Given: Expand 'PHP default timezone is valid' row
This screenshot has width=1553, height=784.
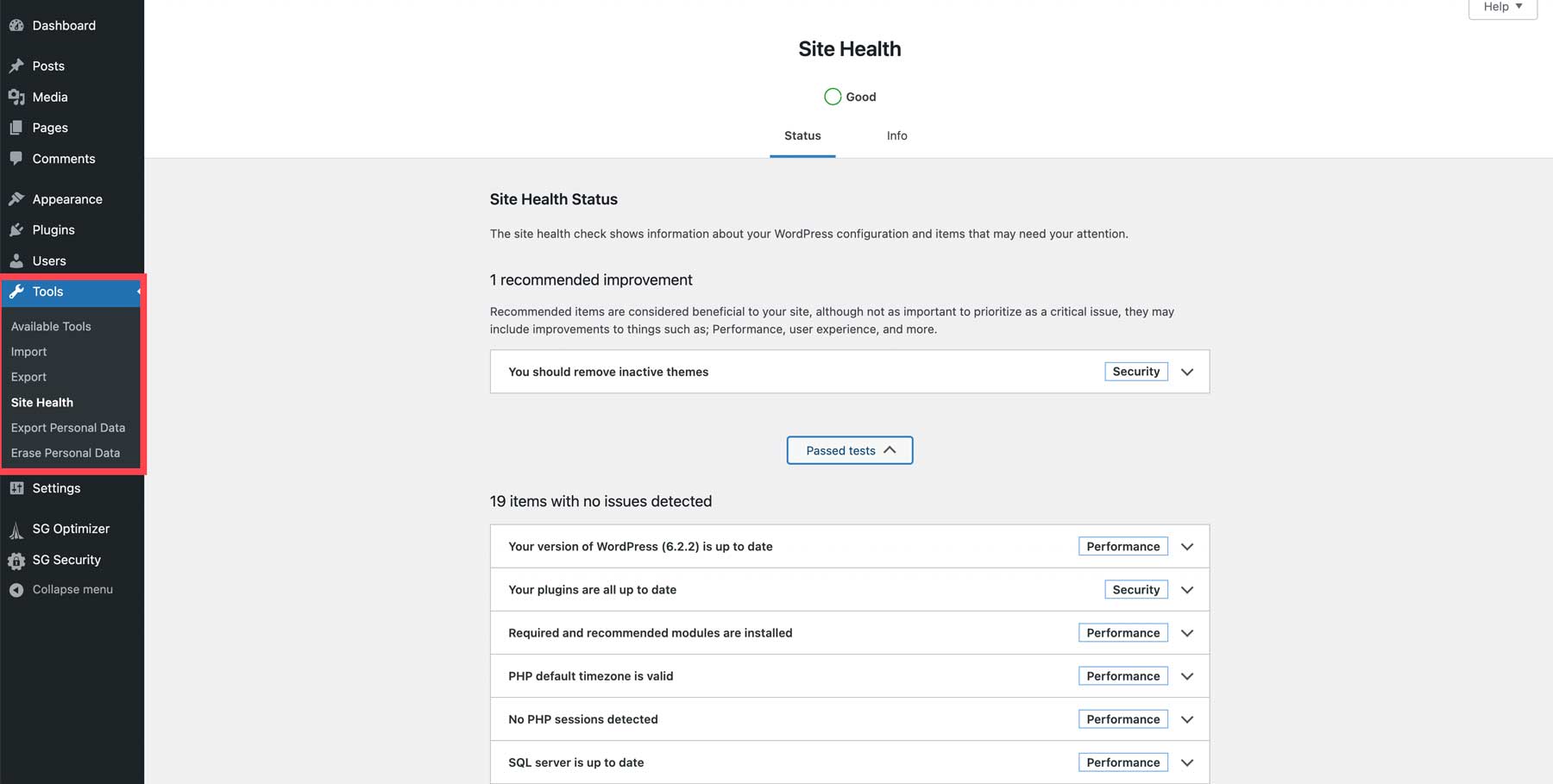Looking at the screenshot, I should [1187, 676].
